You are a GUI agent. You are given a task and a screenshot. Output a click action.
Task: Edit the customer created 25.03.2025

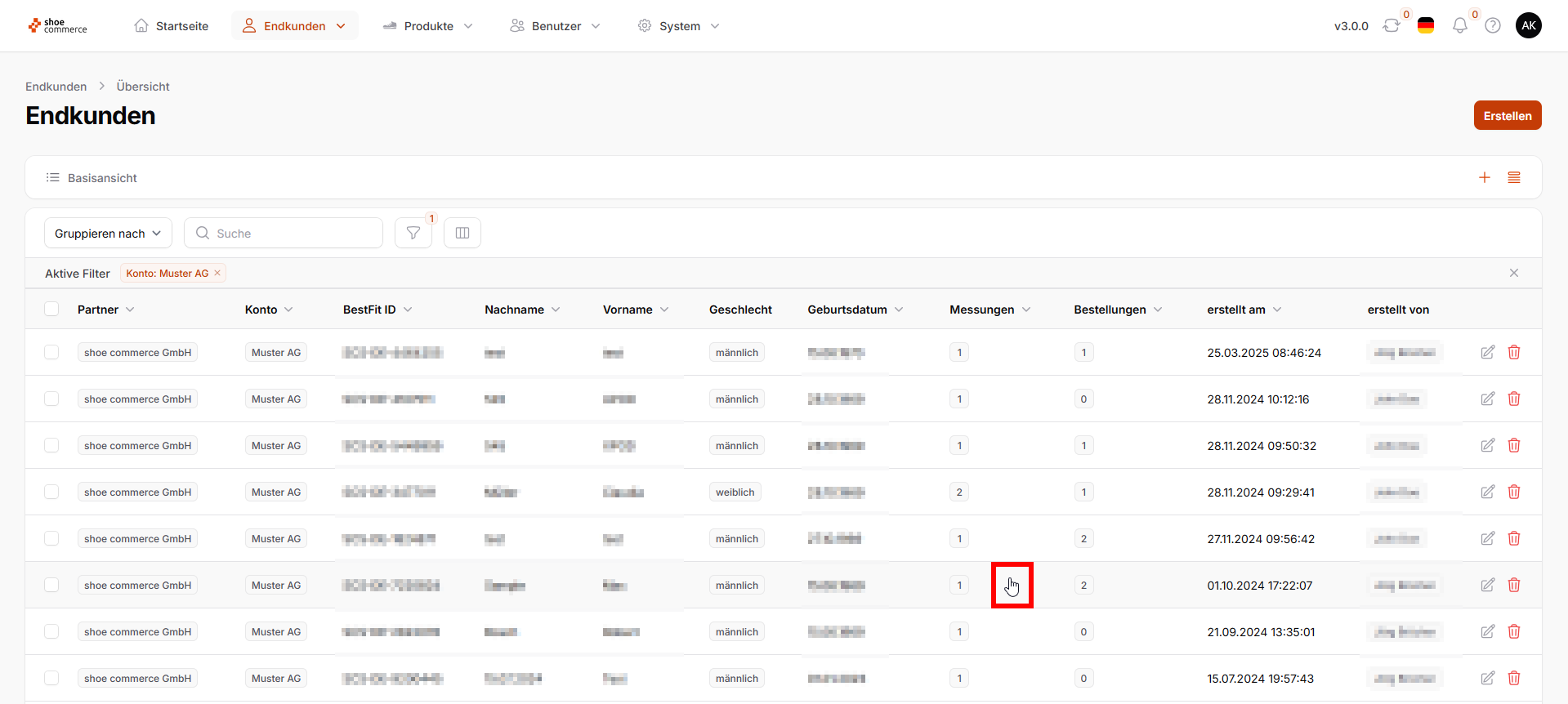coord(1488,352)
